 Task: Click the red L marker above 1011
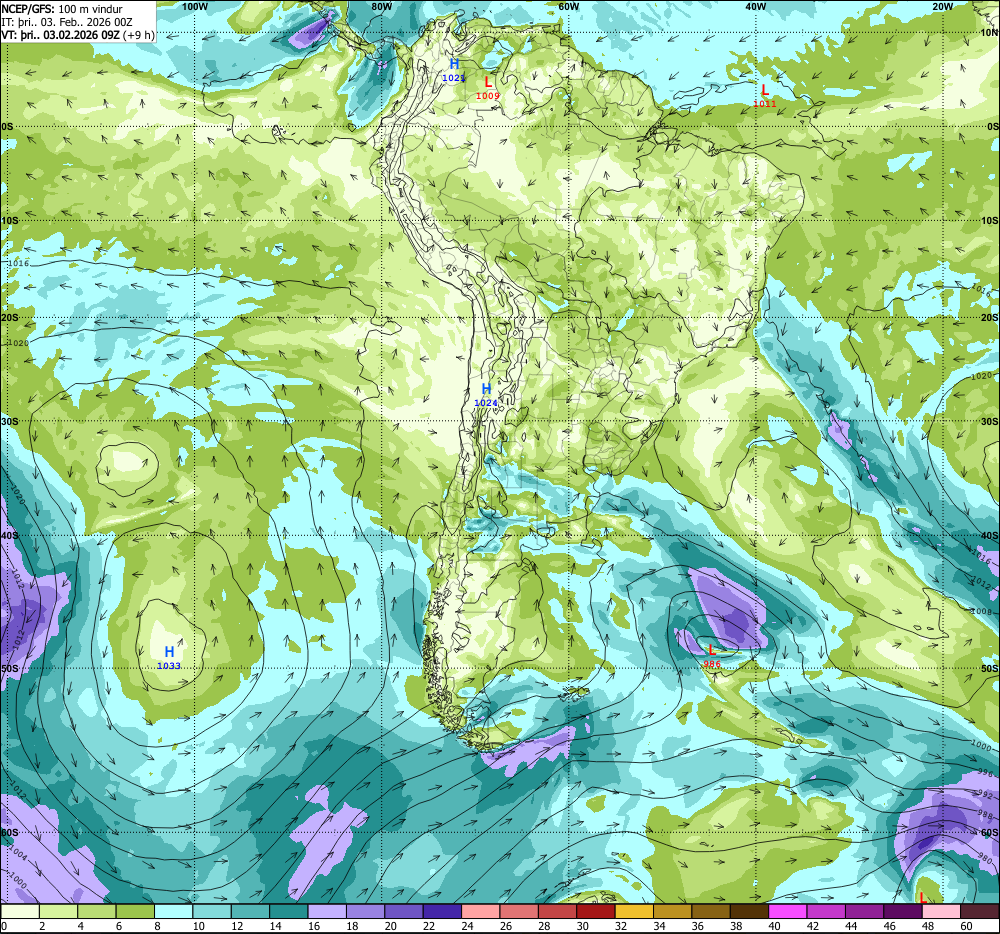pyautogui.click(x=765, y=90)
